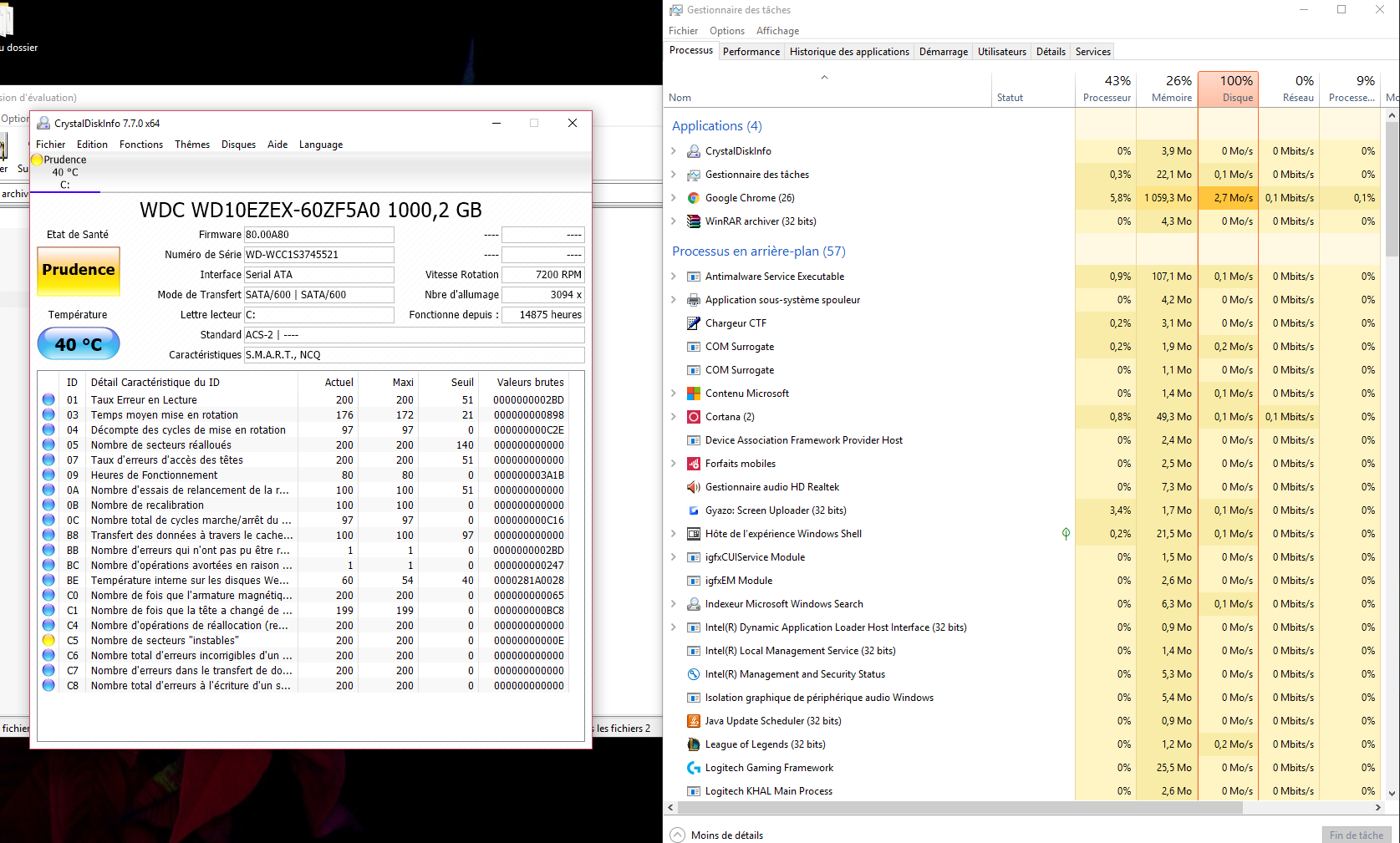
Task: Click the Java Update Scheduler icon
Action: (x=693, y=721)
